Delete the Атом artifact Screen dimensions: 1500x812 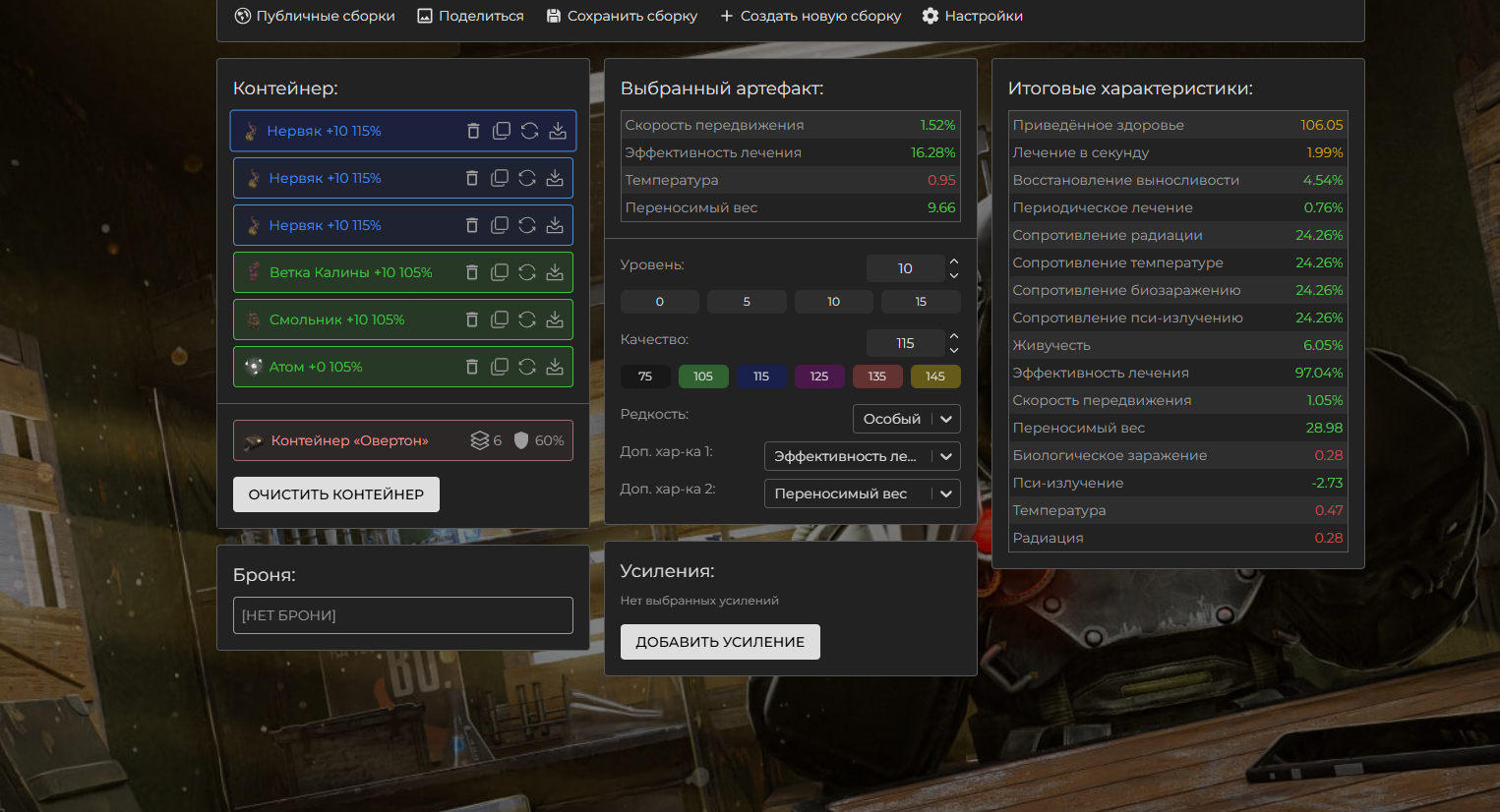(472, 367)
